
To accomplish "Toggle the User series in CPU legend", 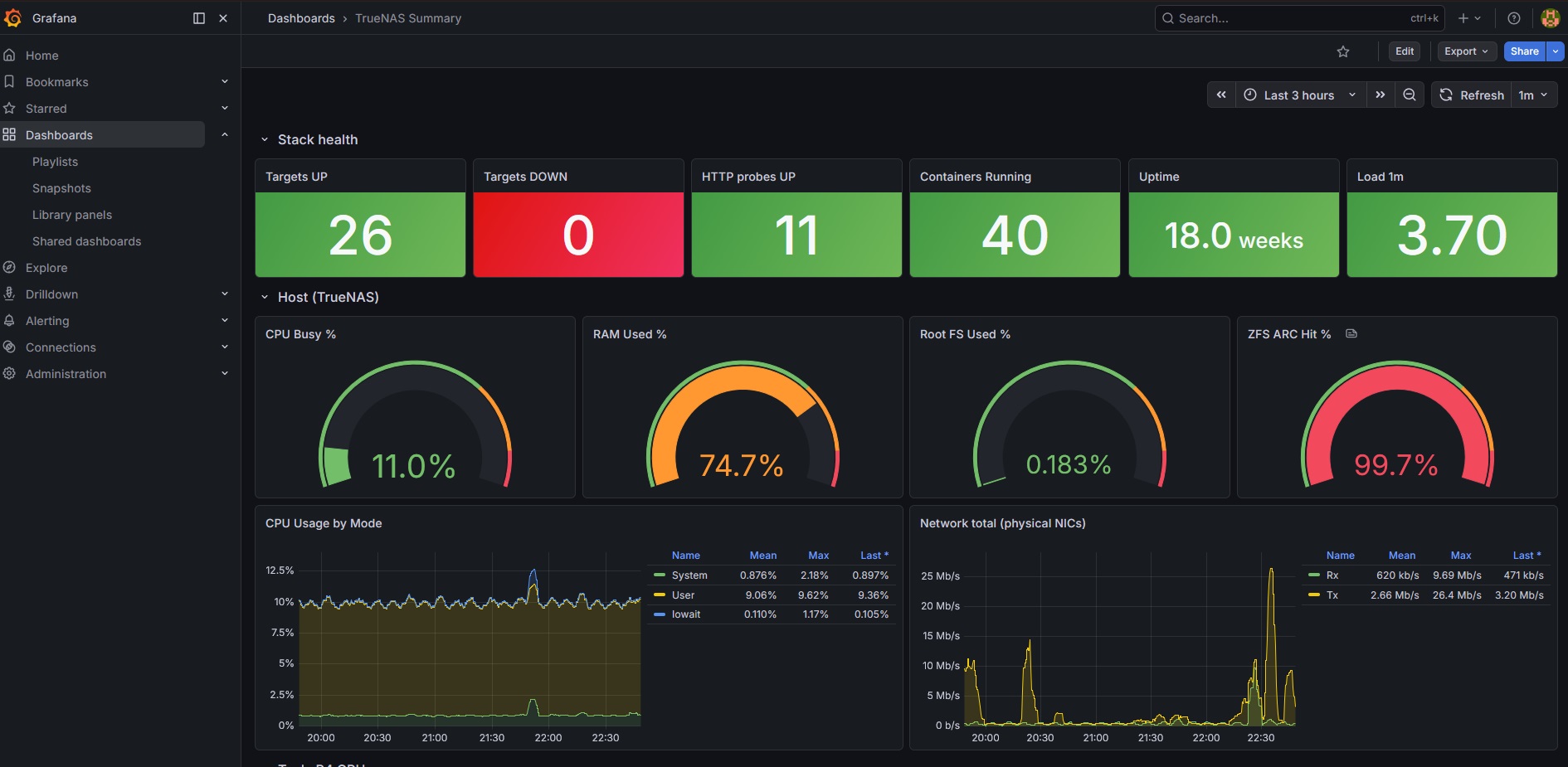I will [682, 595].
